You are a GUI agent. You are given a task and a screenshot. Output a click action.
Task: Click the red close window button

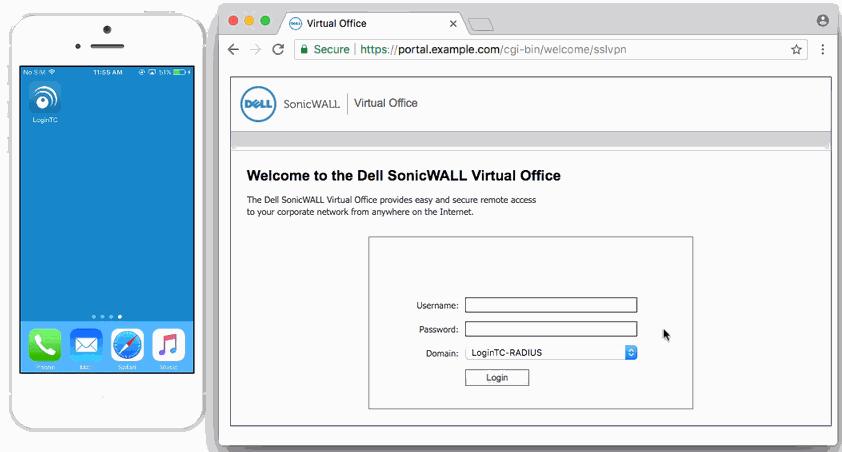(x=233, y=20)
